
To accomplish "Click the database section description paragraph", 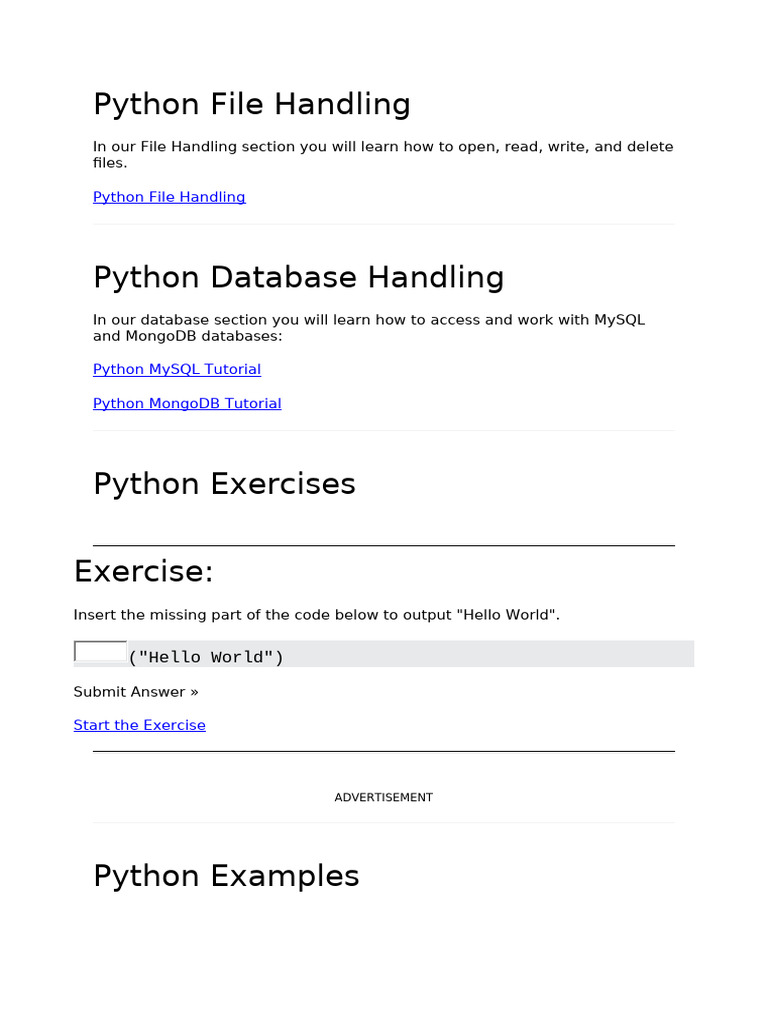I will pos(369,327).
